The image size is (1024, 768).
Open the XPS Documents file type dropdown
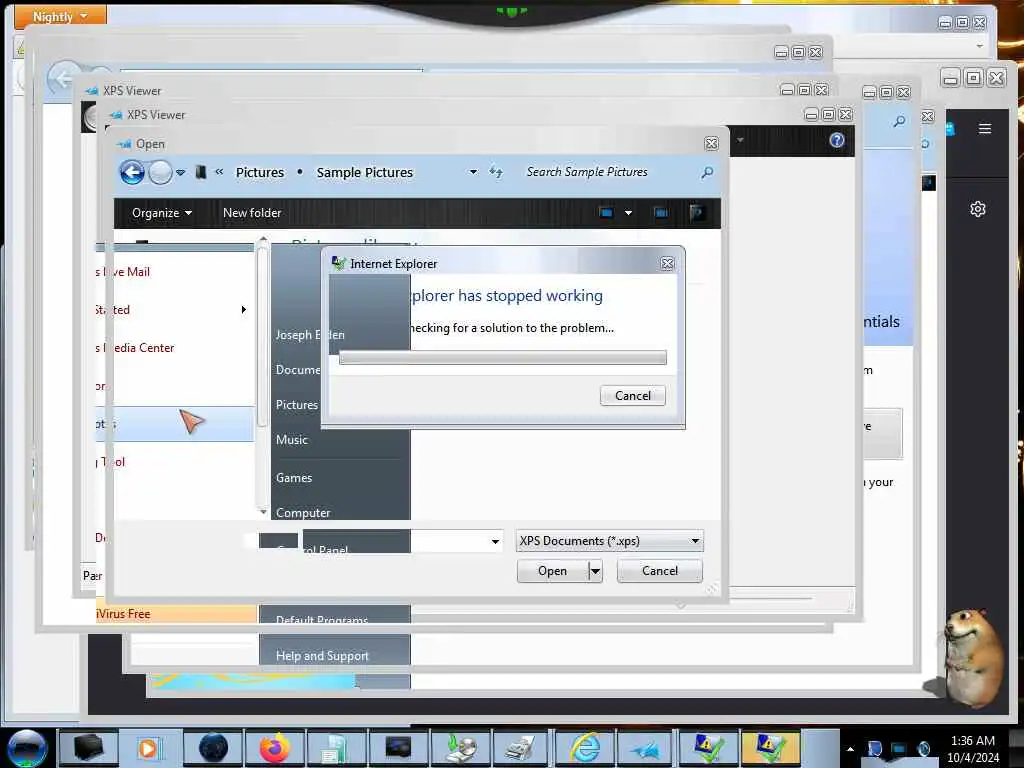[x=609, y=541]
